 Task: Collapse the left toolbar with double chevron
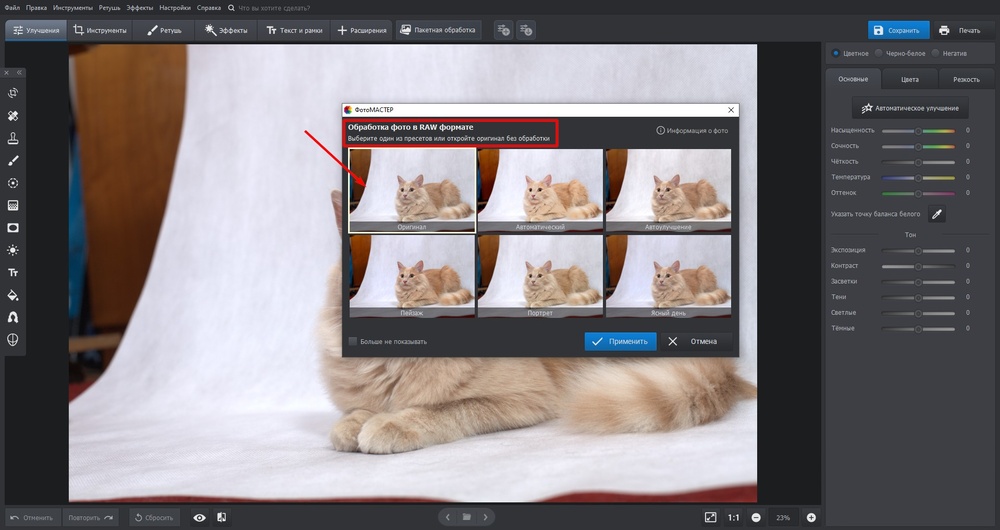point(19,73)
